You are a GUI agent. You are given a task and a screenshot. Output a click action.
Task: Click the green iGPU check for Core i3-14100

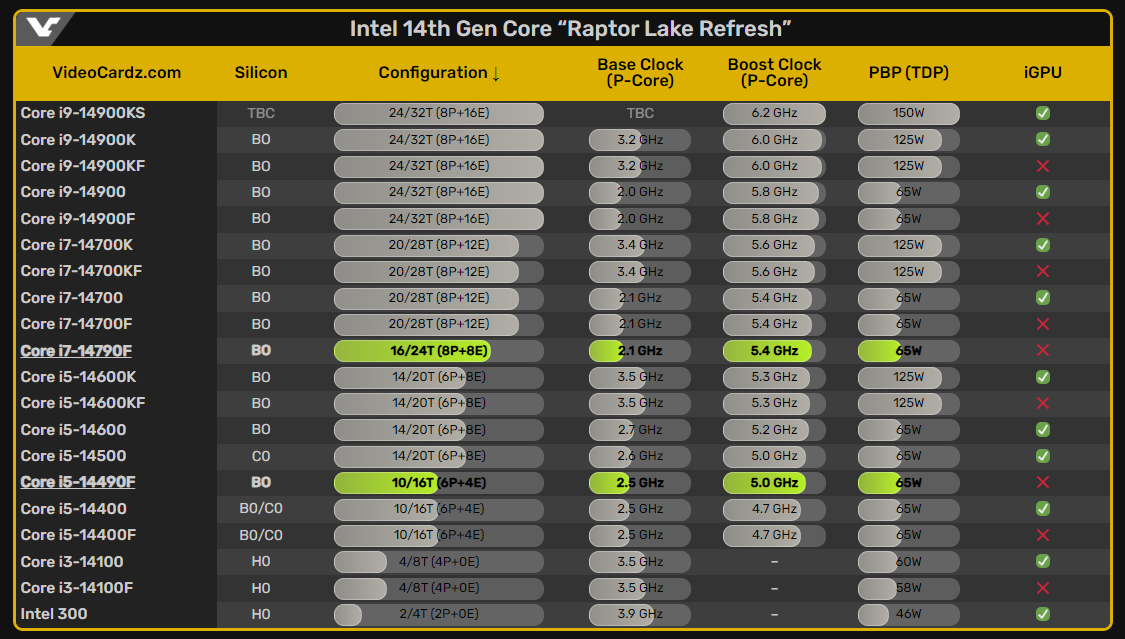1042,562
